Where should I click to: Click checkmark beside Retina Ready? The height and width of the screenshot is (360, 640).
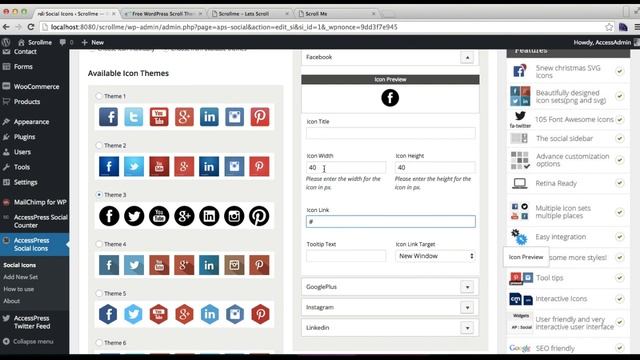coord(620,183)
